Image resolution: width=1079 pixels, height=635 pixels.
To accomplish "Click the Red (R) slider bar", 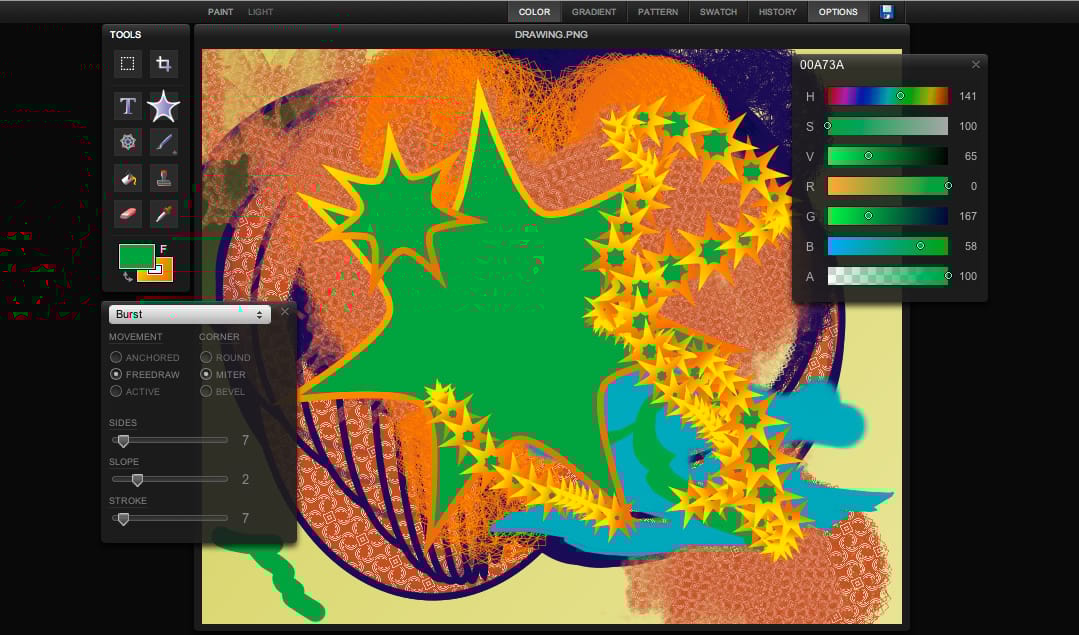I will pyautogui.click(x=888, y=186).
